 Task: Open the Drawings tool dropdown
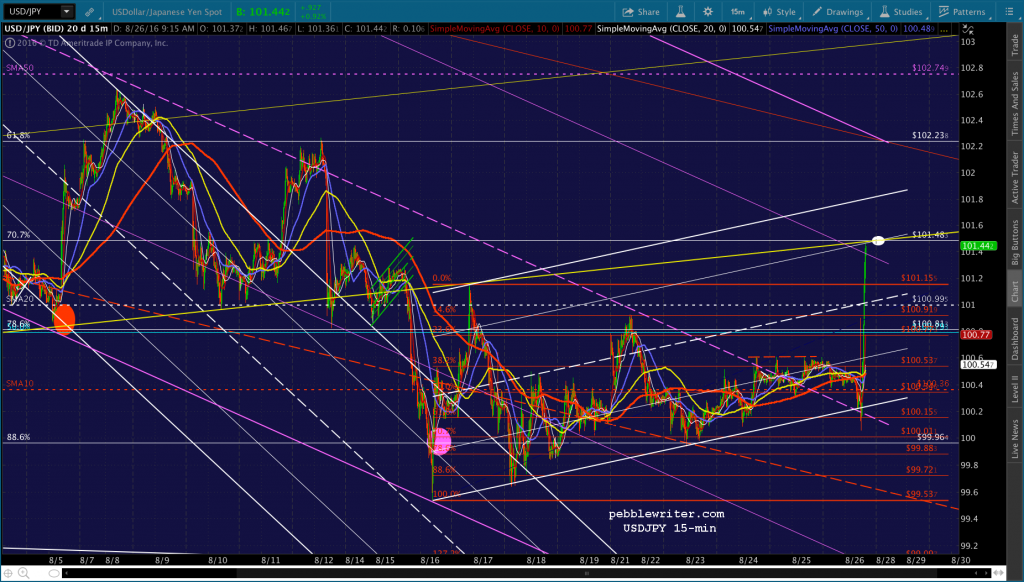click(x=839, y=12)
